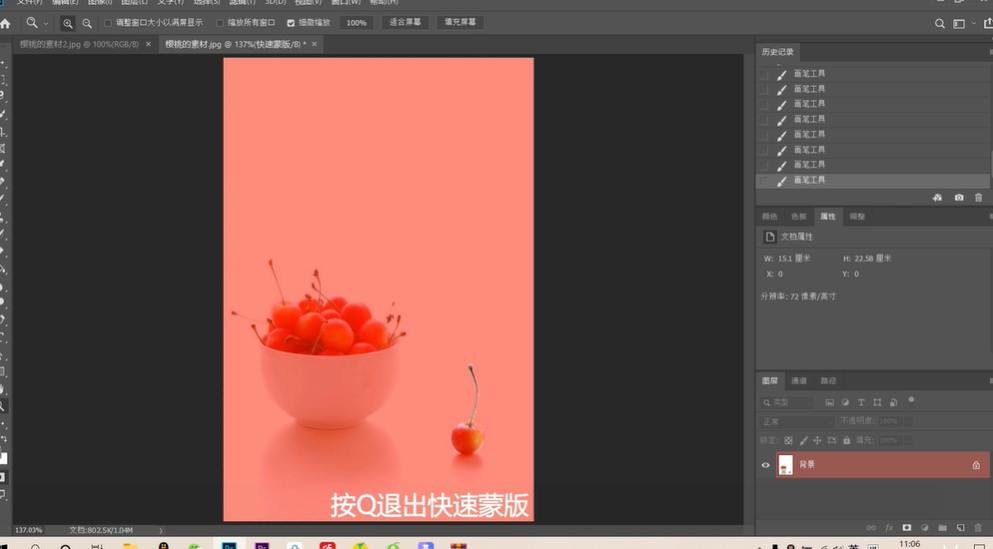The height and width of the screenshot is (549, 993).
Task: Select the zoom in magnifier mode
Action: 67,23
